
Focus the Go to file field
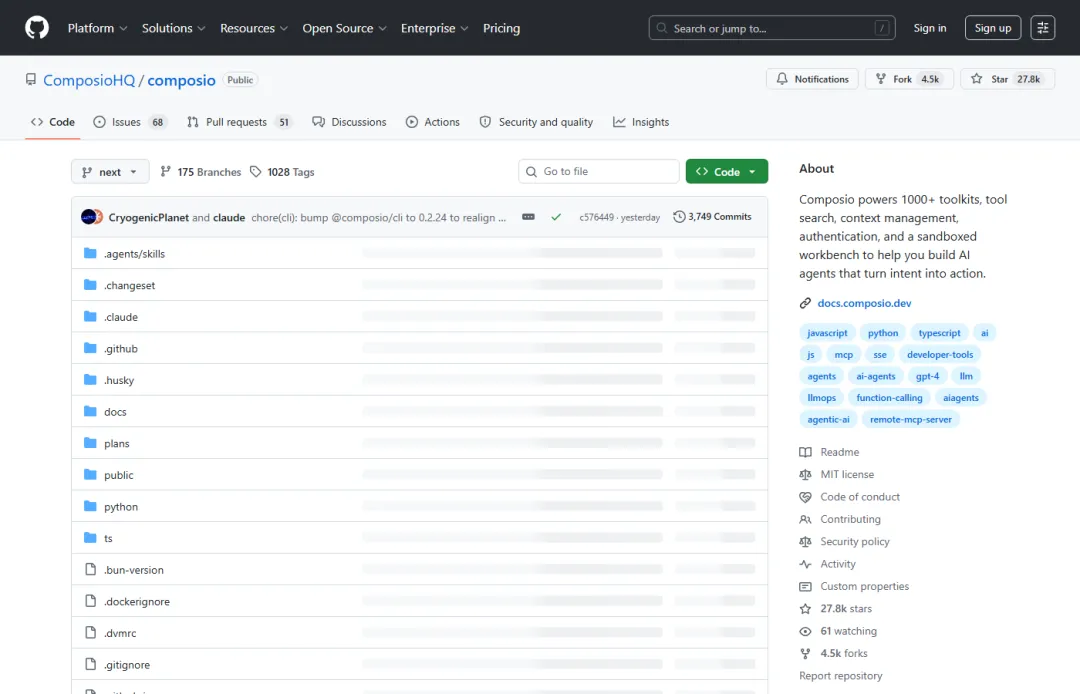(x=599, y=171)
